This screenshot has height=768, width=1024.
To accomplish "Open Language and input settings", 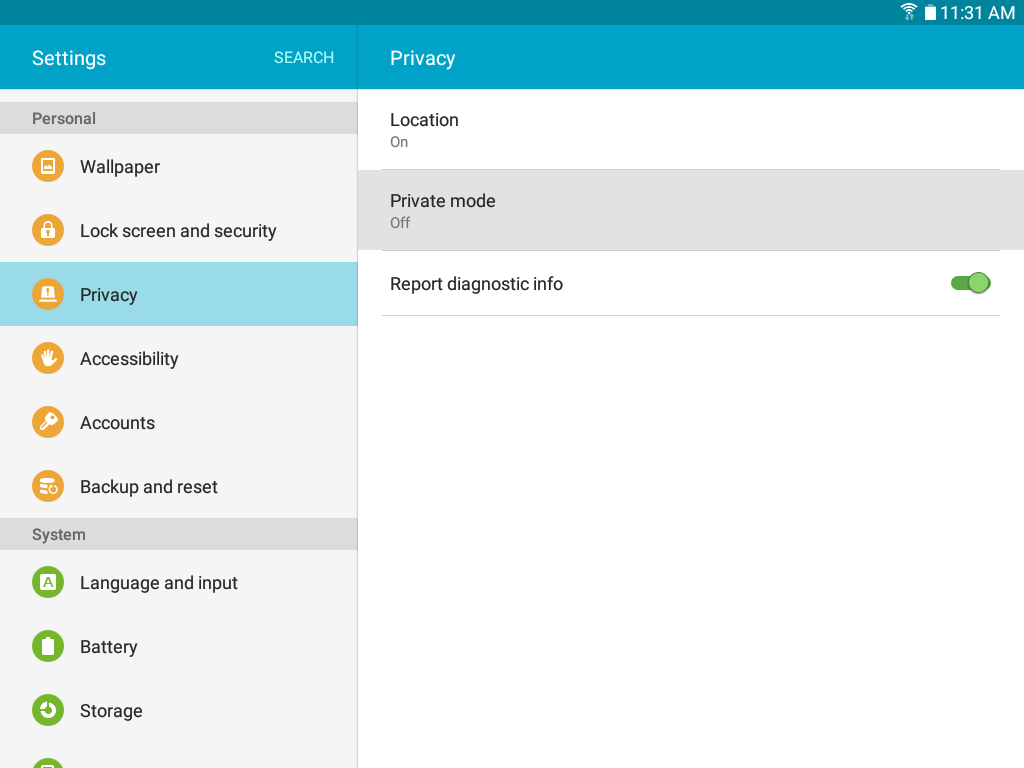I will (x=179, y=583).
